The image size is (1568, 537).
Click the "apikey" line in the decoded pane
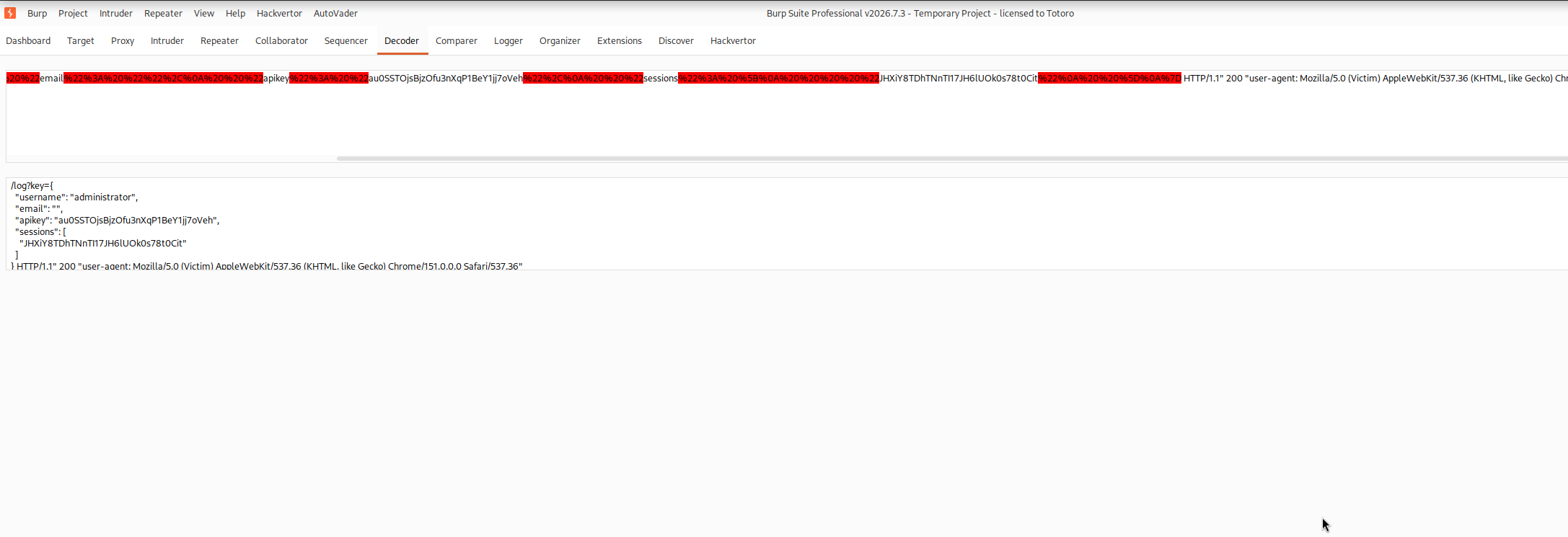118,220
